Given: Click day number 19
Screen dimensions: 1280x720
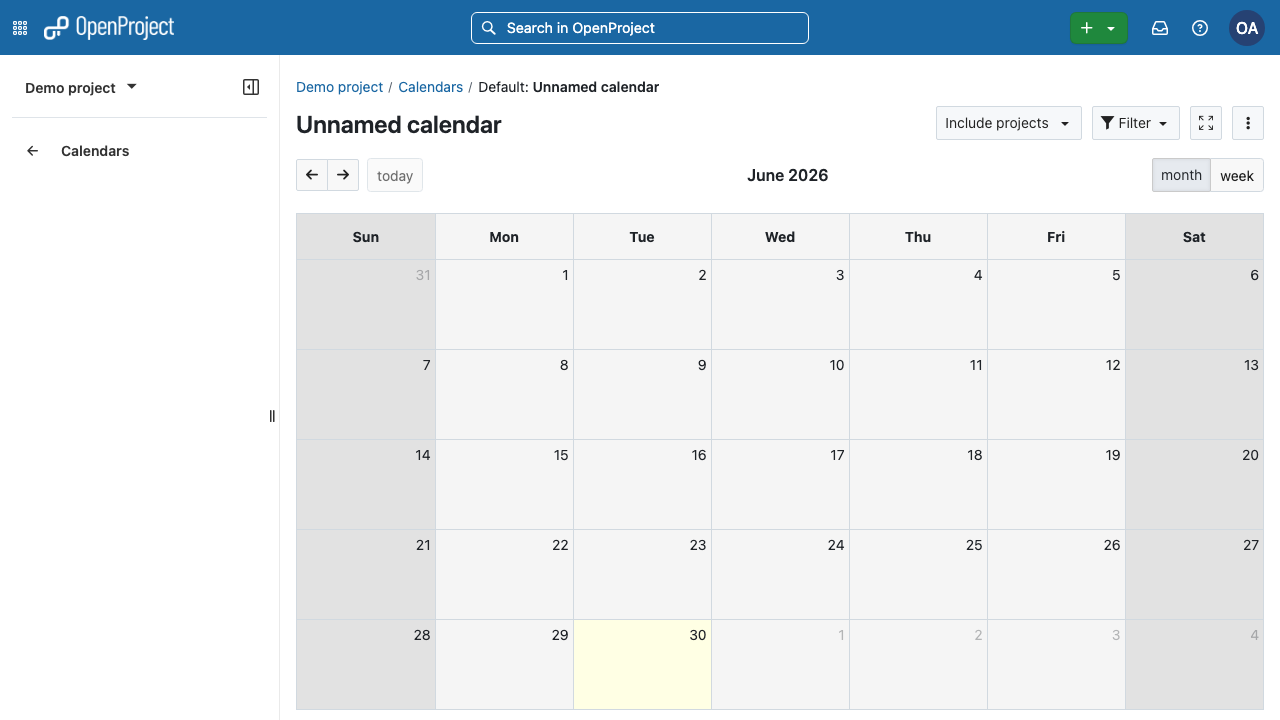Looking at the screenshot, I should pyautogui.click(x=1113, y=455).
